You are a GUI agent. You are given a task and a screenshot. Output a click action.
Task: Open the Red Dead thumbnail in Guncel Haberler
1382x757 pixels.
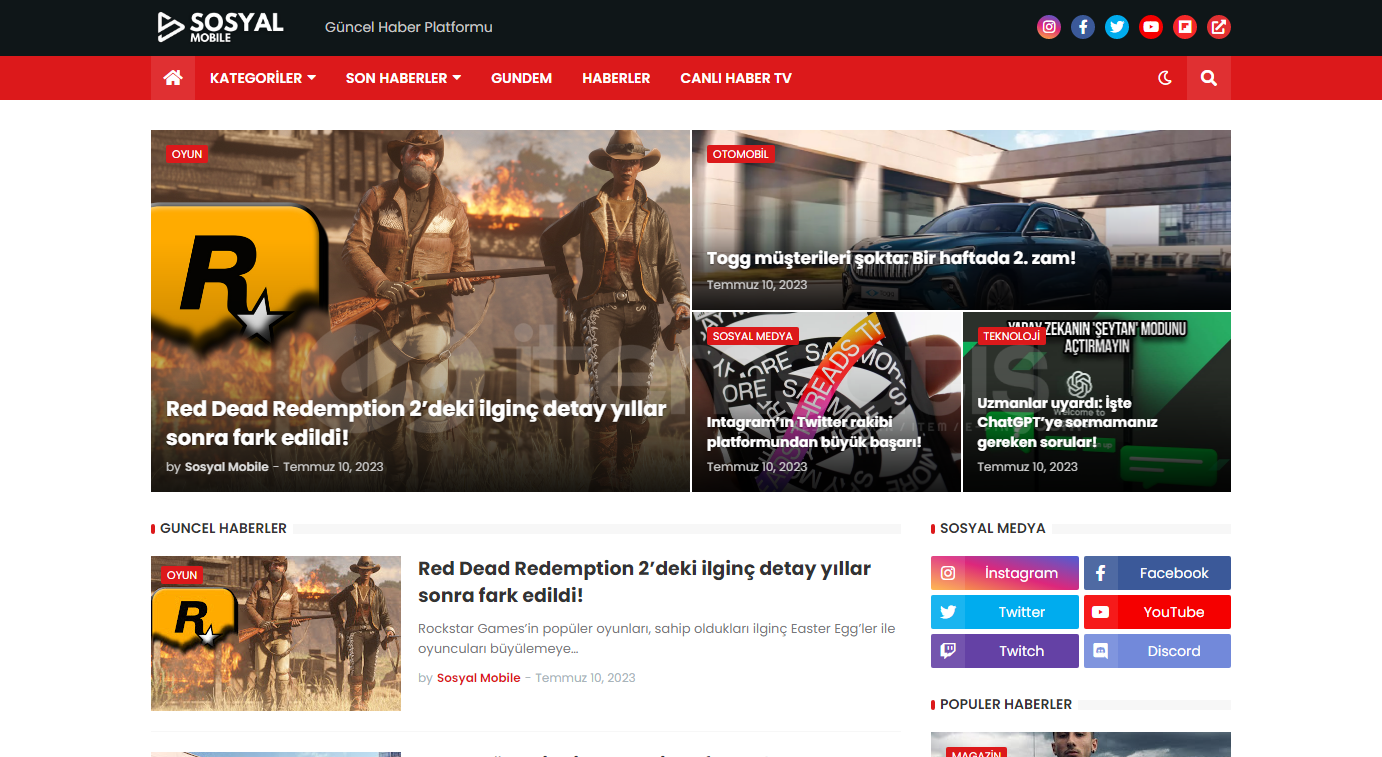276,633
